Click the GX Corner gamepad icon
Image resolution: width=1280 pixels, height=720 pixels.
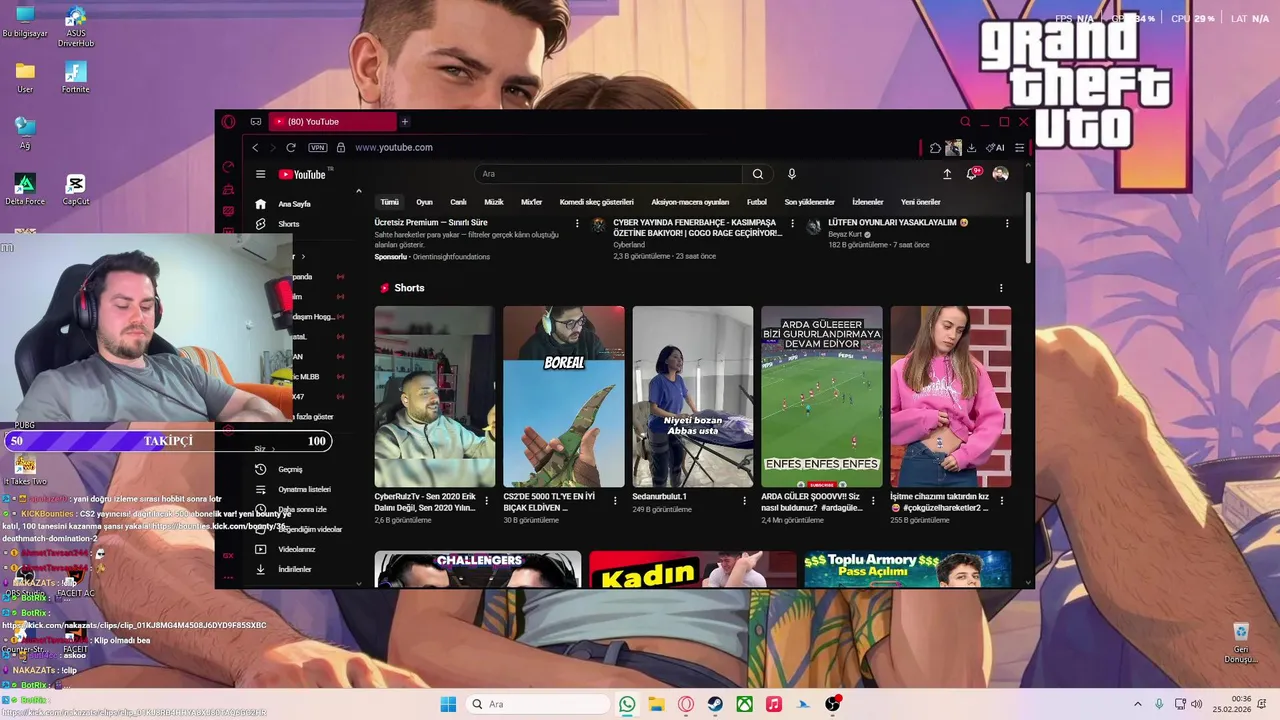[x=256, y=122]
